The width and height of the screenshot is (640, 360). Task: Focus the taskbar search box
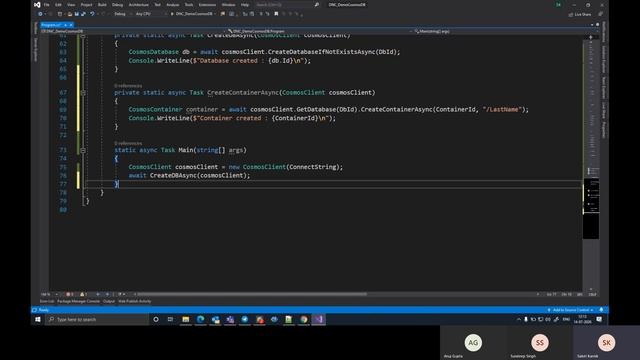pyautogui.click(x=97, y=320)
